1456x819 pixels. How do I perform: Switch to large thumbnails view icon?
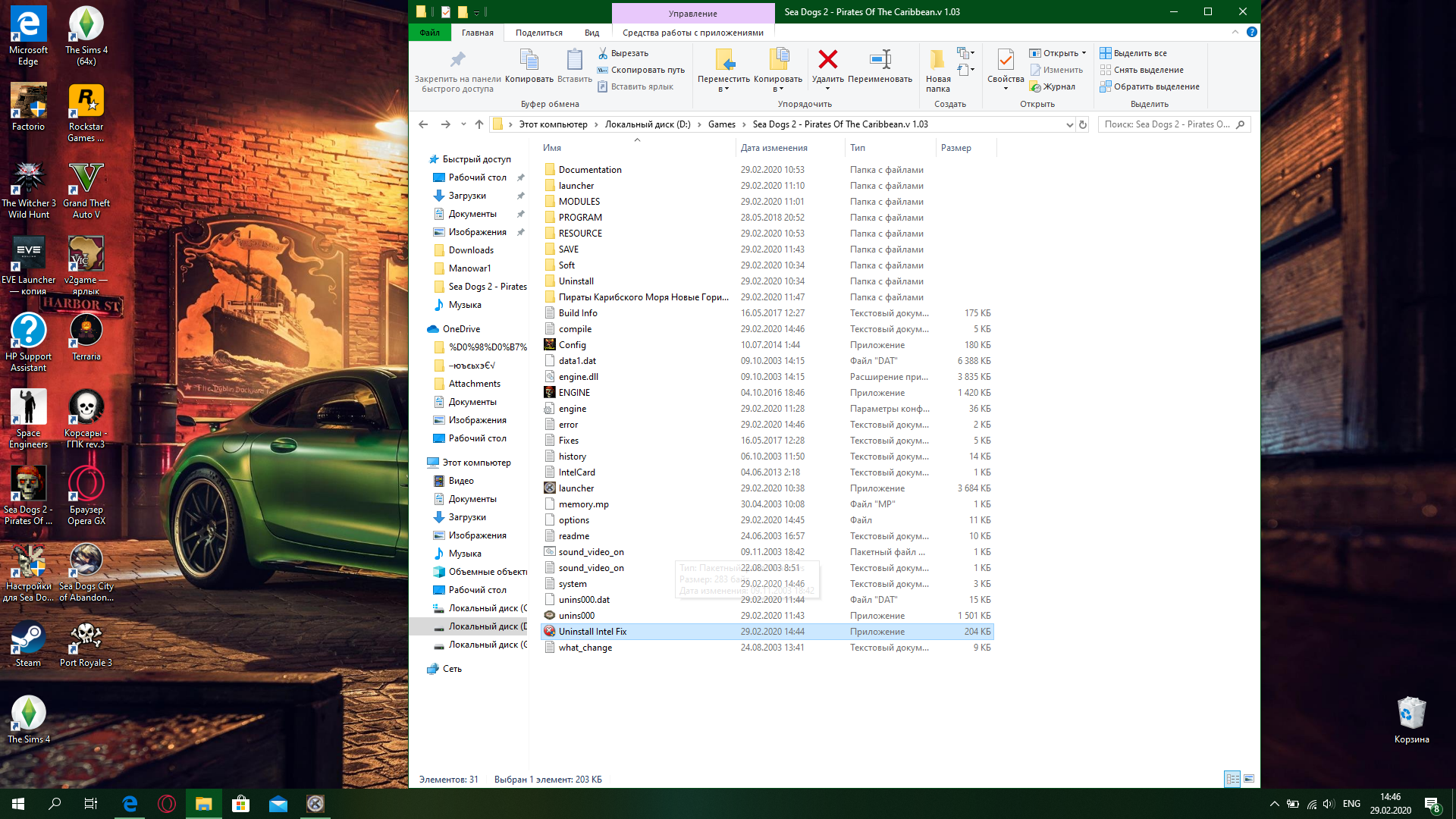coord(1249,779)
